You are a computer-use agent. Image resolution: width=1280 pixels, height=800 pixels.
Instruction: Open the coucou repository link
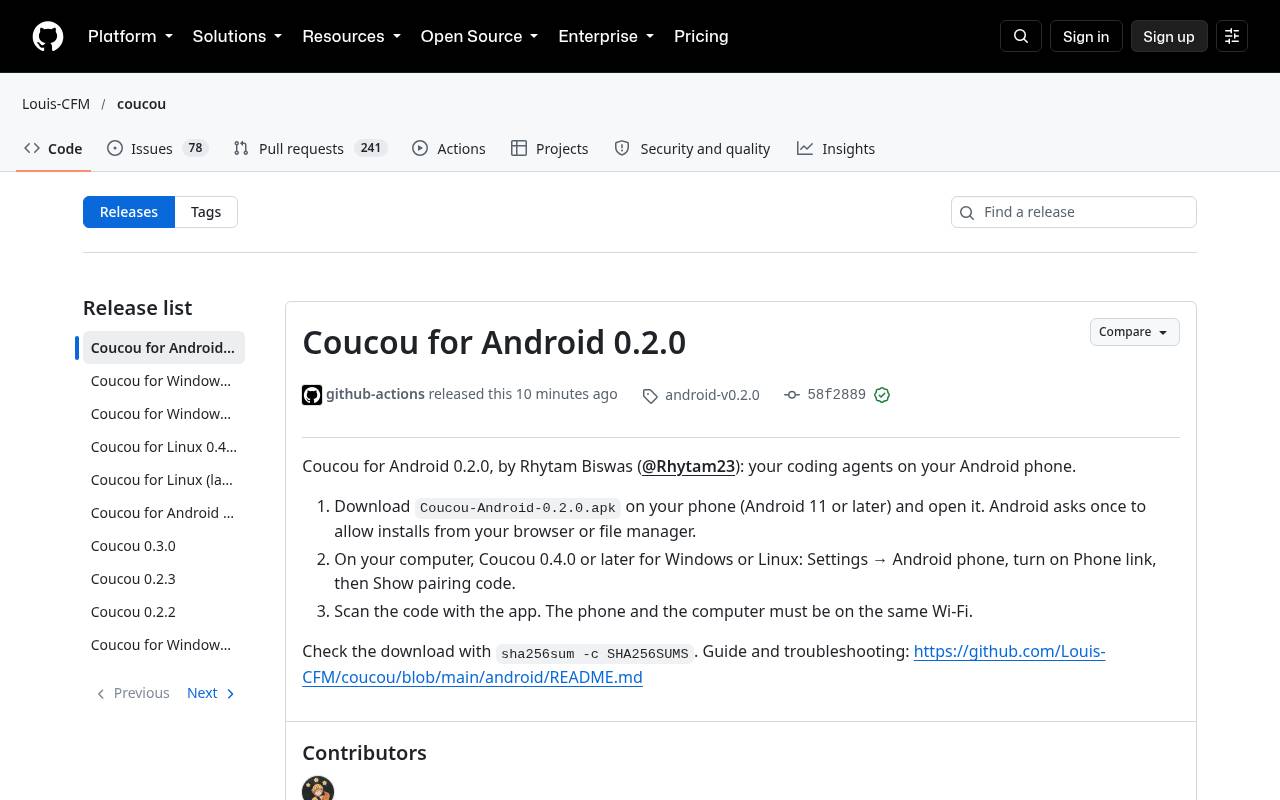point(141,104)
